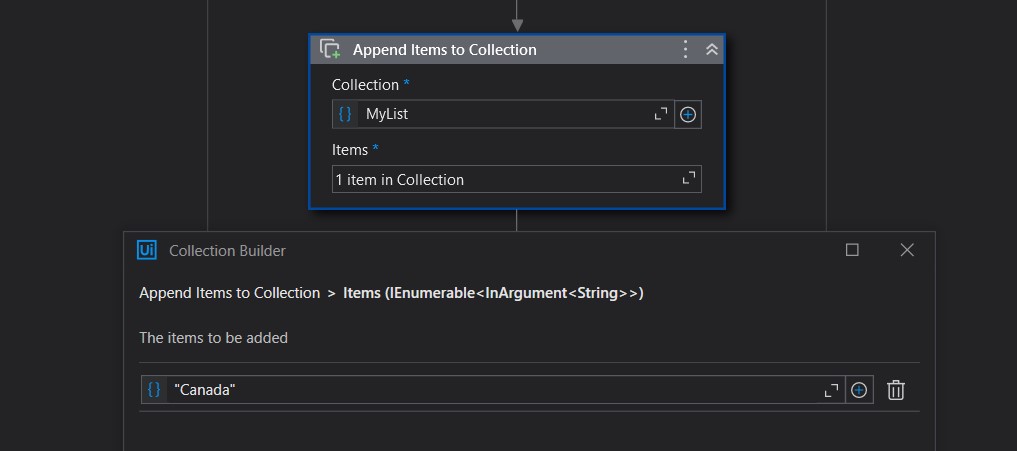1017x451 pixels.
Task: Open the activity three-dot options menu
Action: tap(685, 49)
